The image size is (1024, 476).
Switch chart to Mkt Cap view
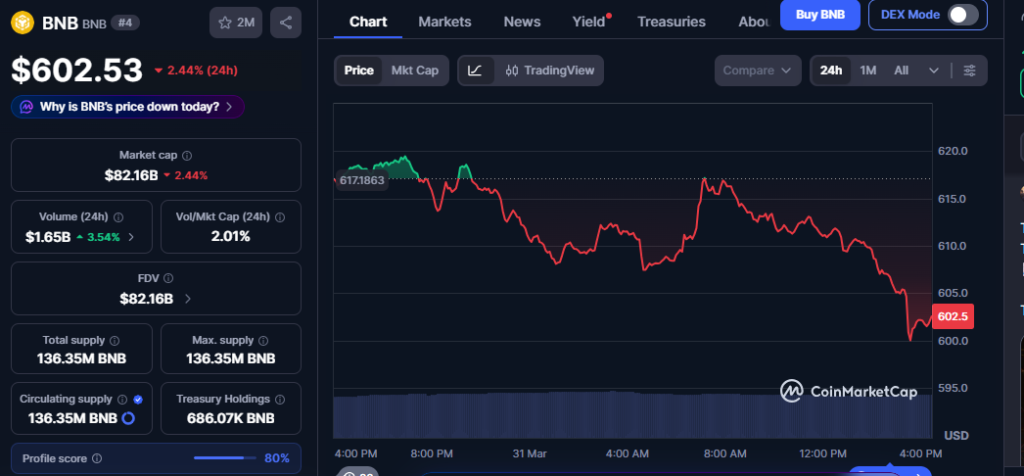coord(414,70)
